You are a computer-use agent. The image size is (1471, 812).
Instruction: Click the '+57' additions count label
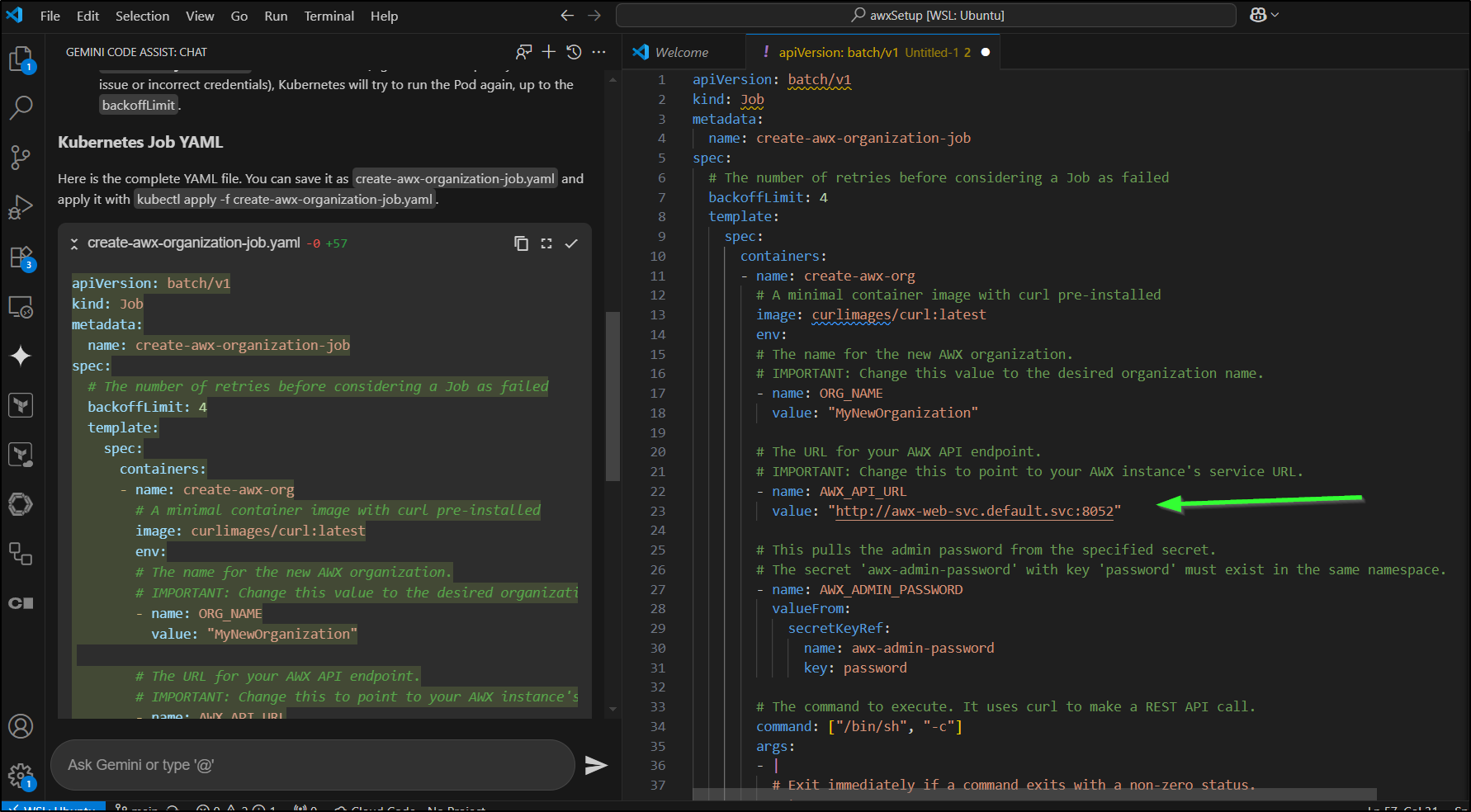pyautogui.click(x=337, y=243)
